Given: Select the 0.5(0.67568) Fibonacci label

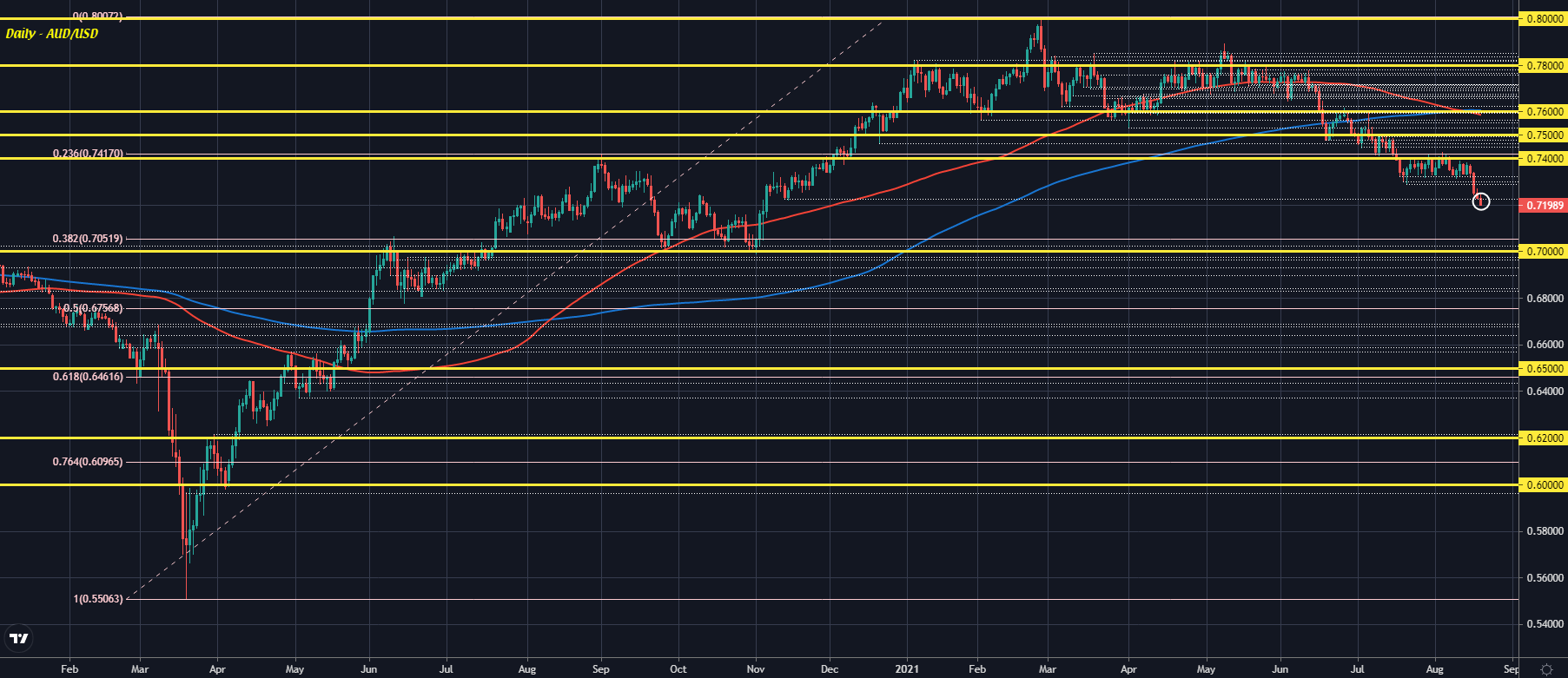Looking at the screenshot, I should [93, 308].
